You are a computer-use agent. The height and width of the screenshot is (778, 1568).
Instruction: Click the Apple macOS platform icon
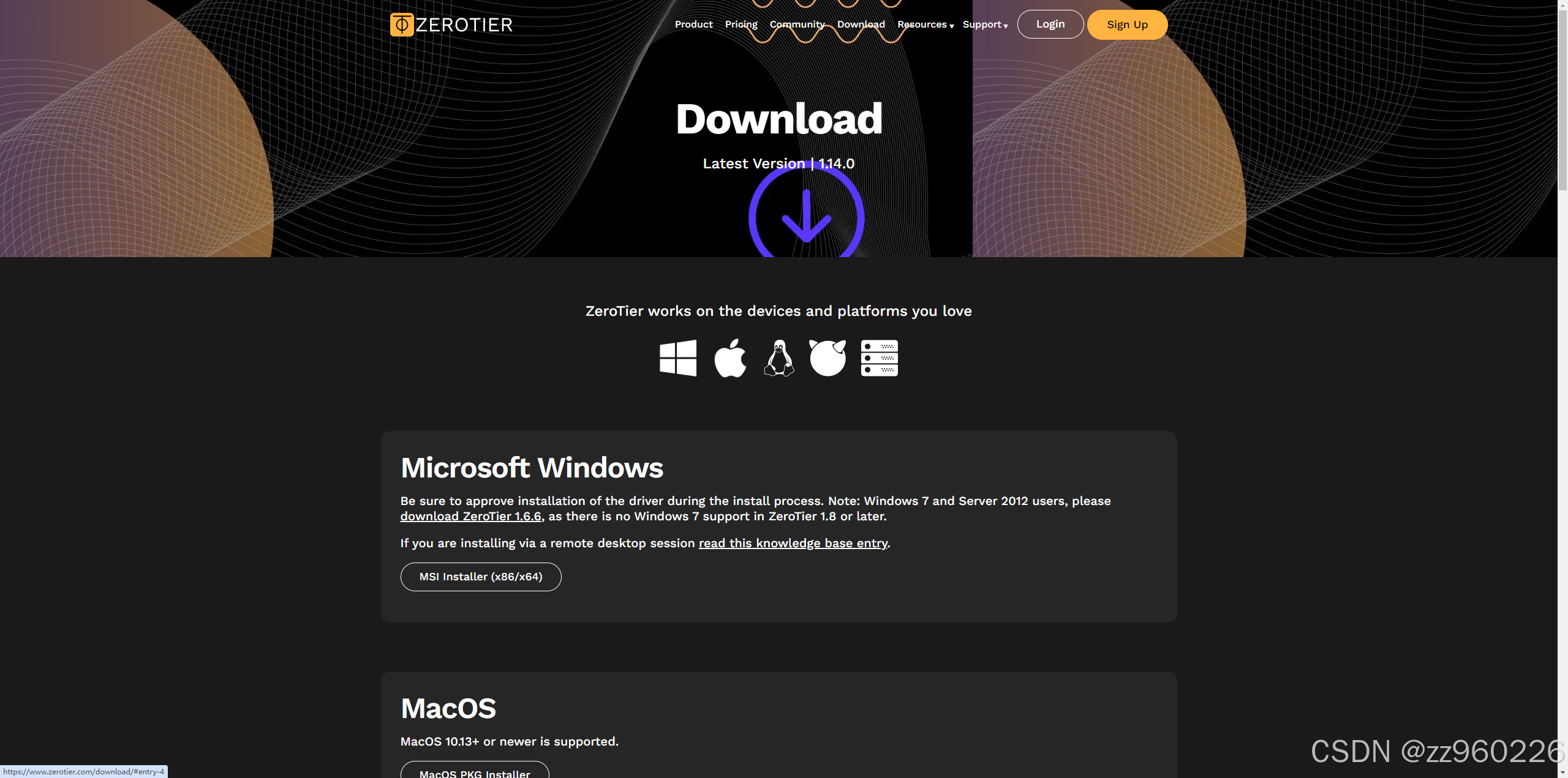[730, 358]
